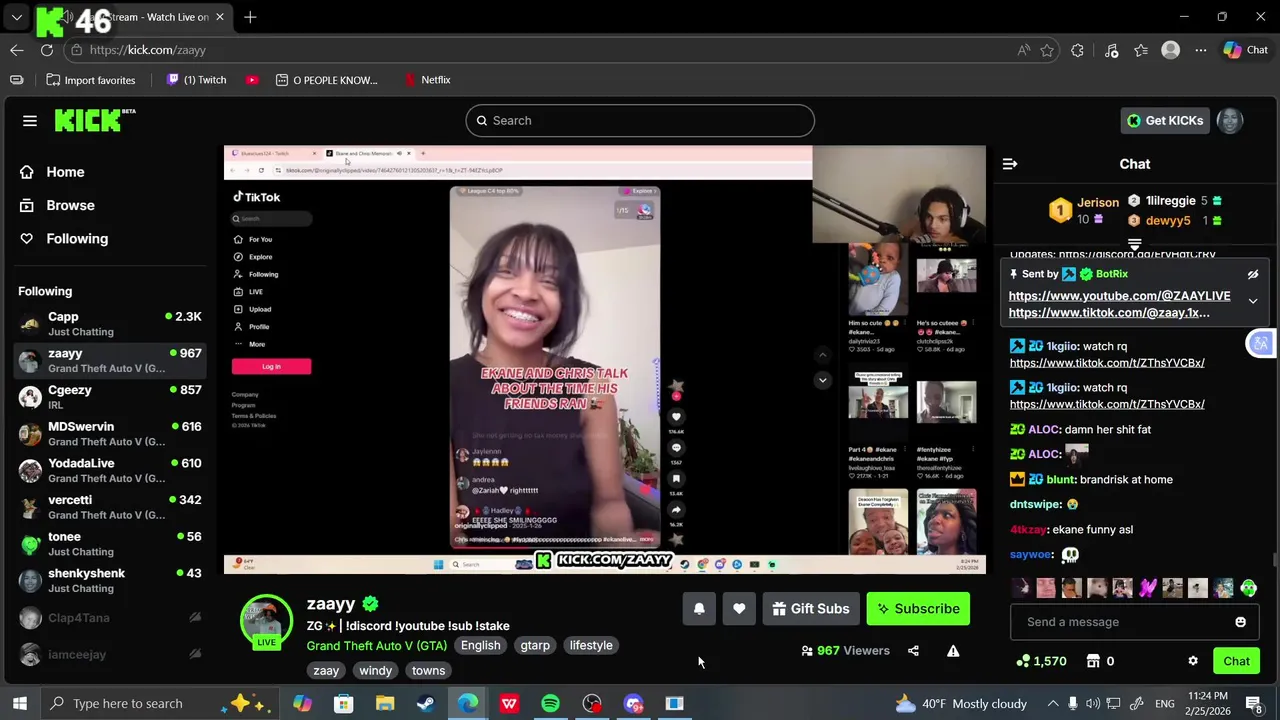Close the current Kick browser tab
Screen dimensions: 1280x720
coord(220,17)
